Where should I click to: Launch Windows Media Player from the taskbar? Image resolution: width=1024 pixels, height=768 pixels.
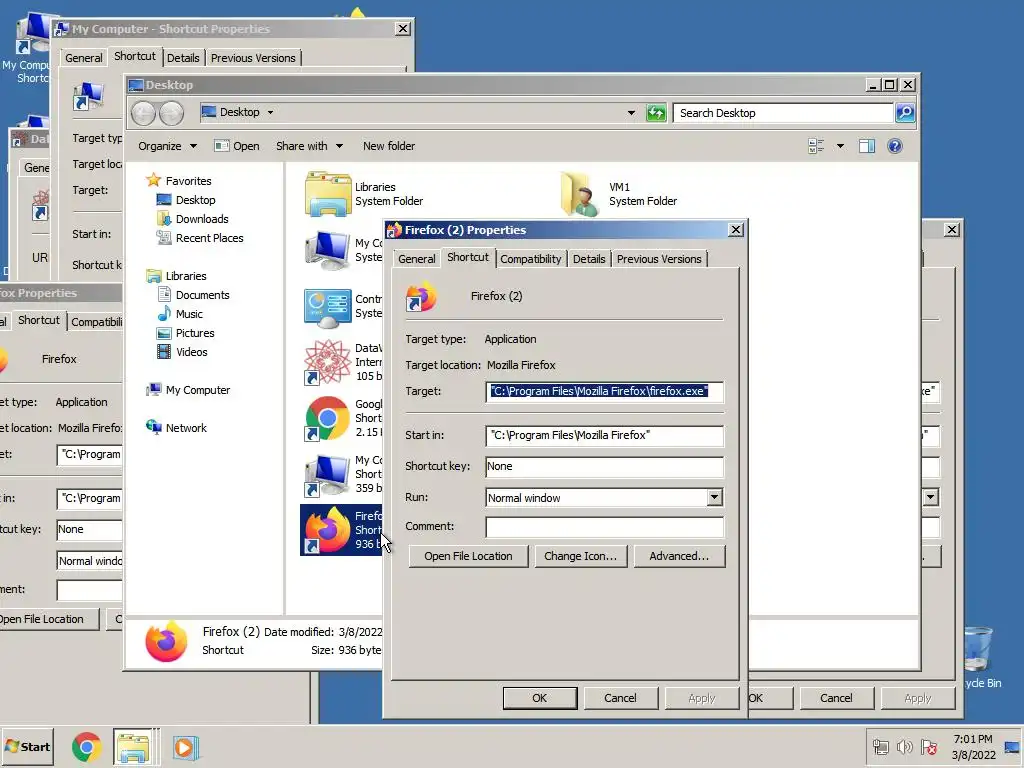(x=185, y=746)
